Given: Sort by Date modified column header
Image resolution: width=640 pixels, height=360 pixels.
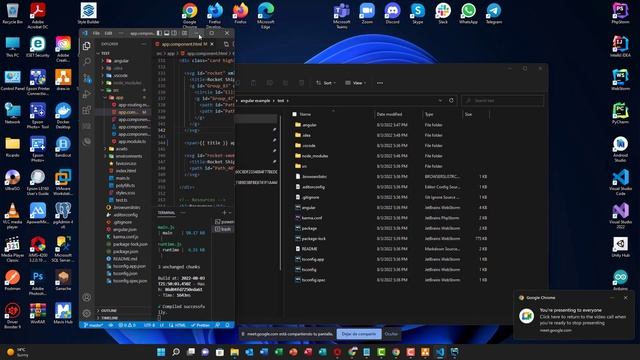Looking at the screenshot, I should (389, 114).
